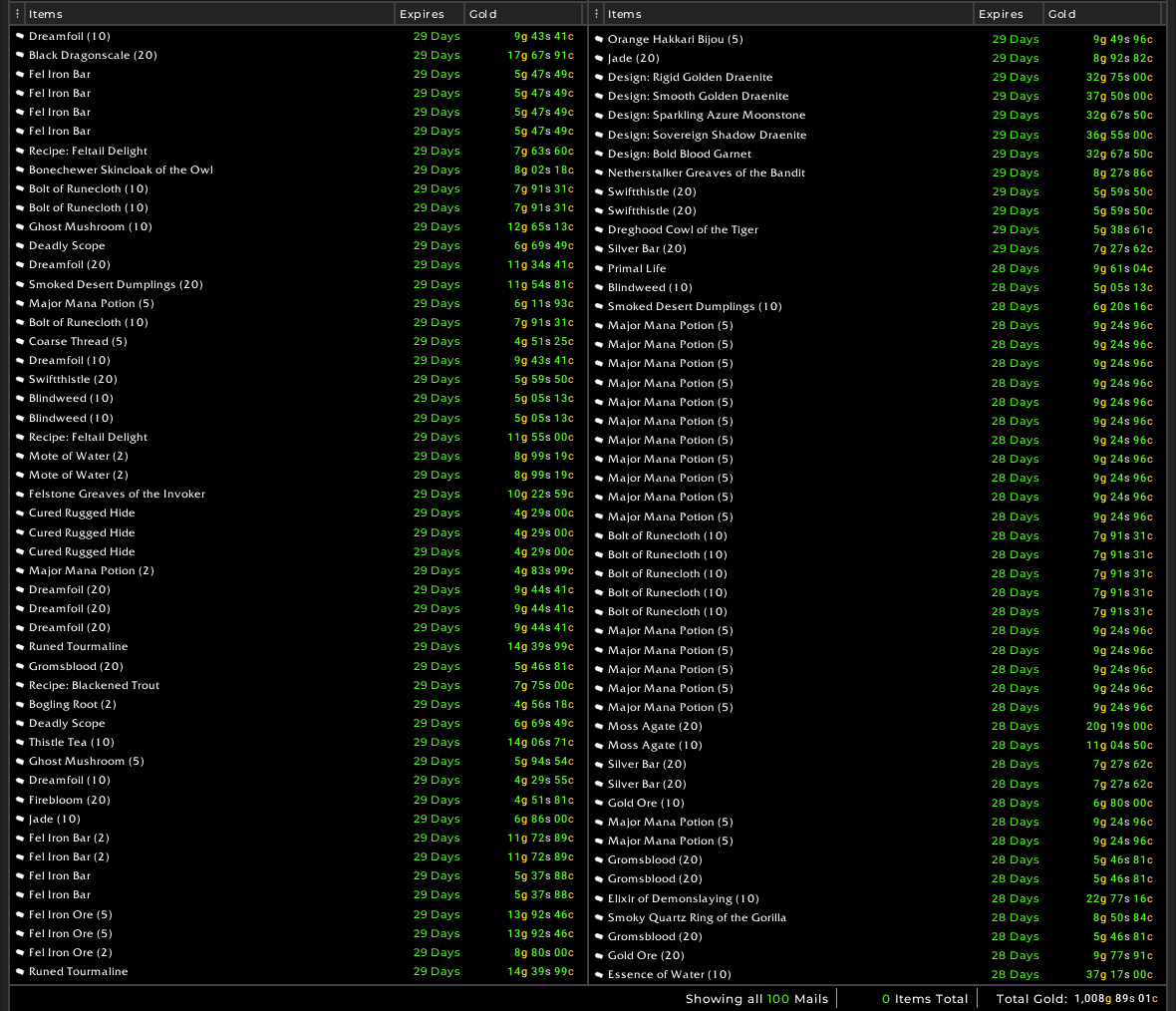Sort the right list by the Items column header

pos(788,14)
